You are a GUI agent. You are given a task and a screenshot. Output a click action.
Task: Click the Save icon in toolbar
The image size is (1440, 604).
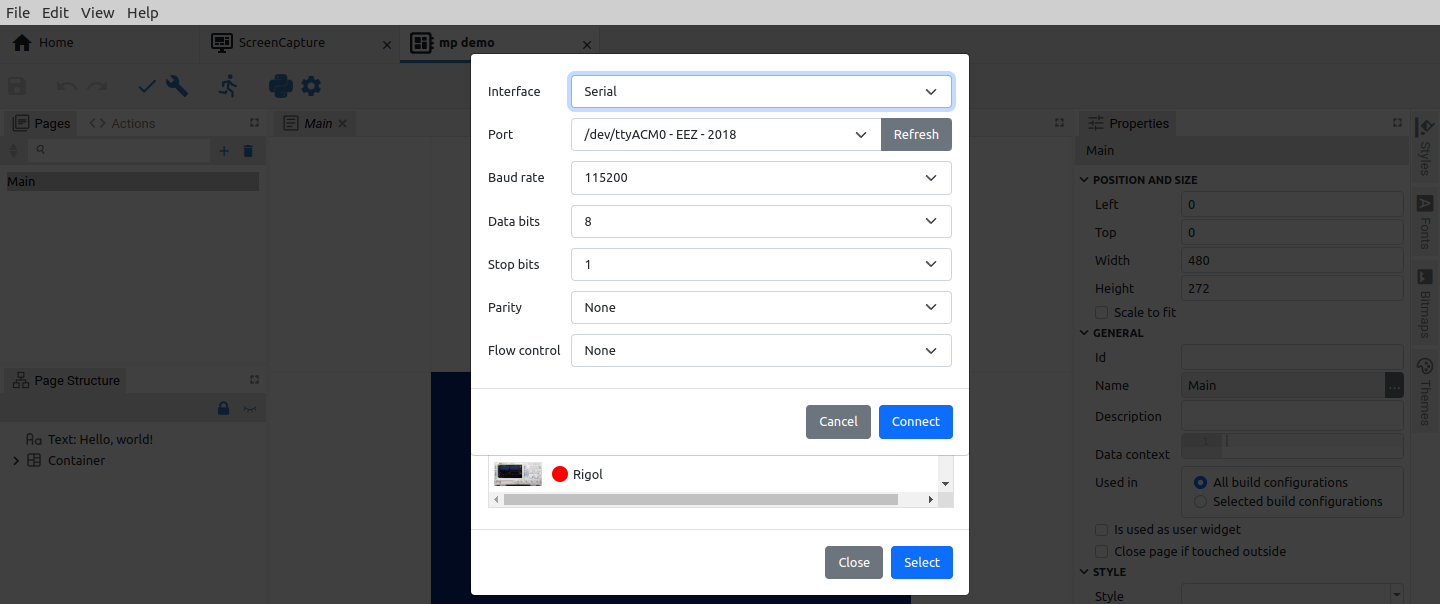point(17,87)
